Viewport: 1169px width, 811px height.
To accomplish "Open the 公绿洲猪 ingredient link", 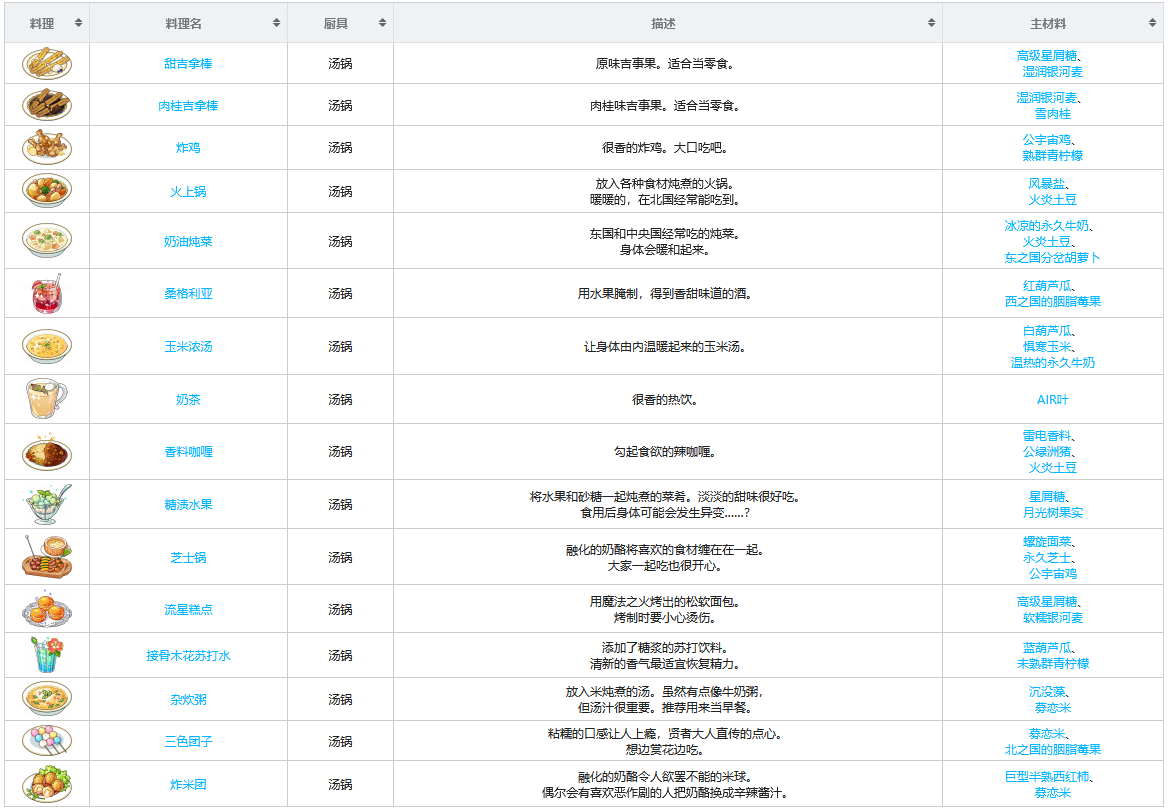I will pos(1046,451).
